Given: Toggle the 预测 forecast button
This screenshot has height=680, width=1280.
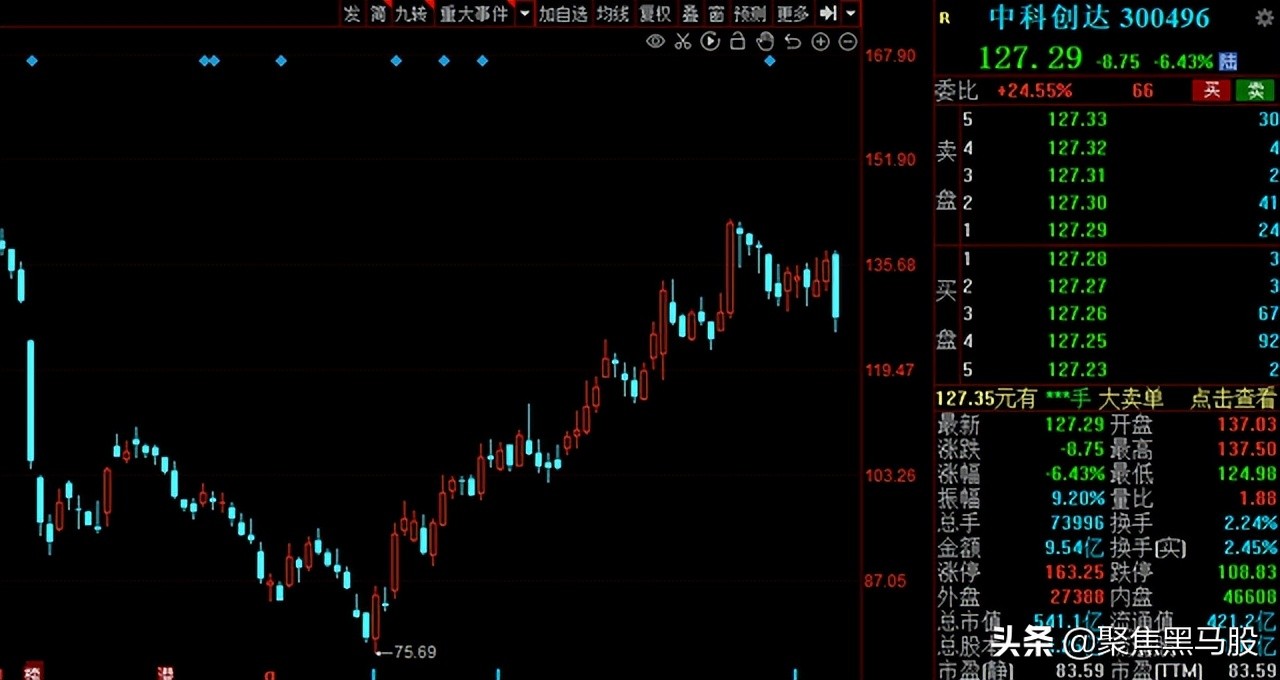Looking at the screenshot, I should [x=750, y=13].
